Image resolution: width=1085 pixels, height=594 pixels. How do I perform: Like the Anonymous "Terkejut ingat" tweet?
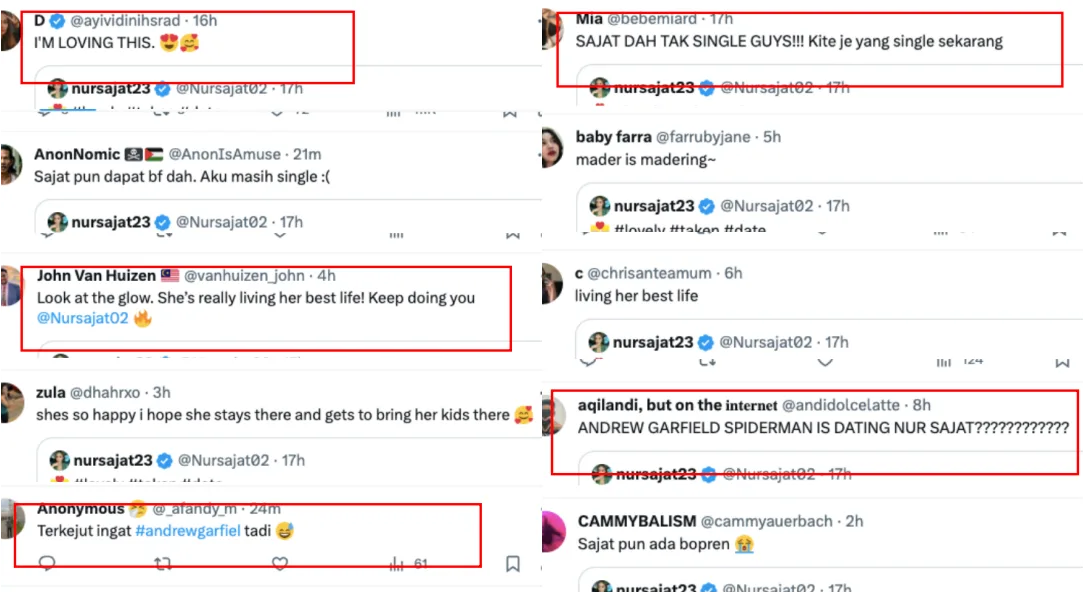[x=280, y=564]
